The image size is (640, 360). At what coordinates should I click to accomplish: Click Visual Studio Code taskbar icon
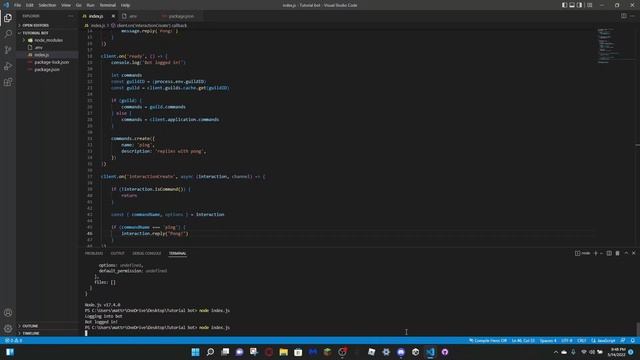click(430, 352)
